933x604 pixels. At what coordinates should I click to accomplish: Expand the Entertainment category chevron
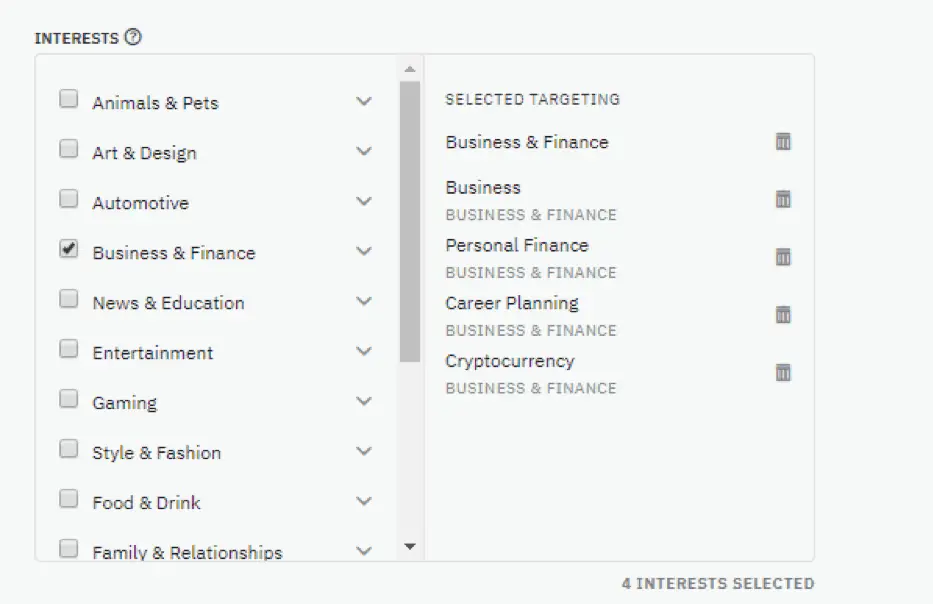pyautogui.click(x=364, y=351)
